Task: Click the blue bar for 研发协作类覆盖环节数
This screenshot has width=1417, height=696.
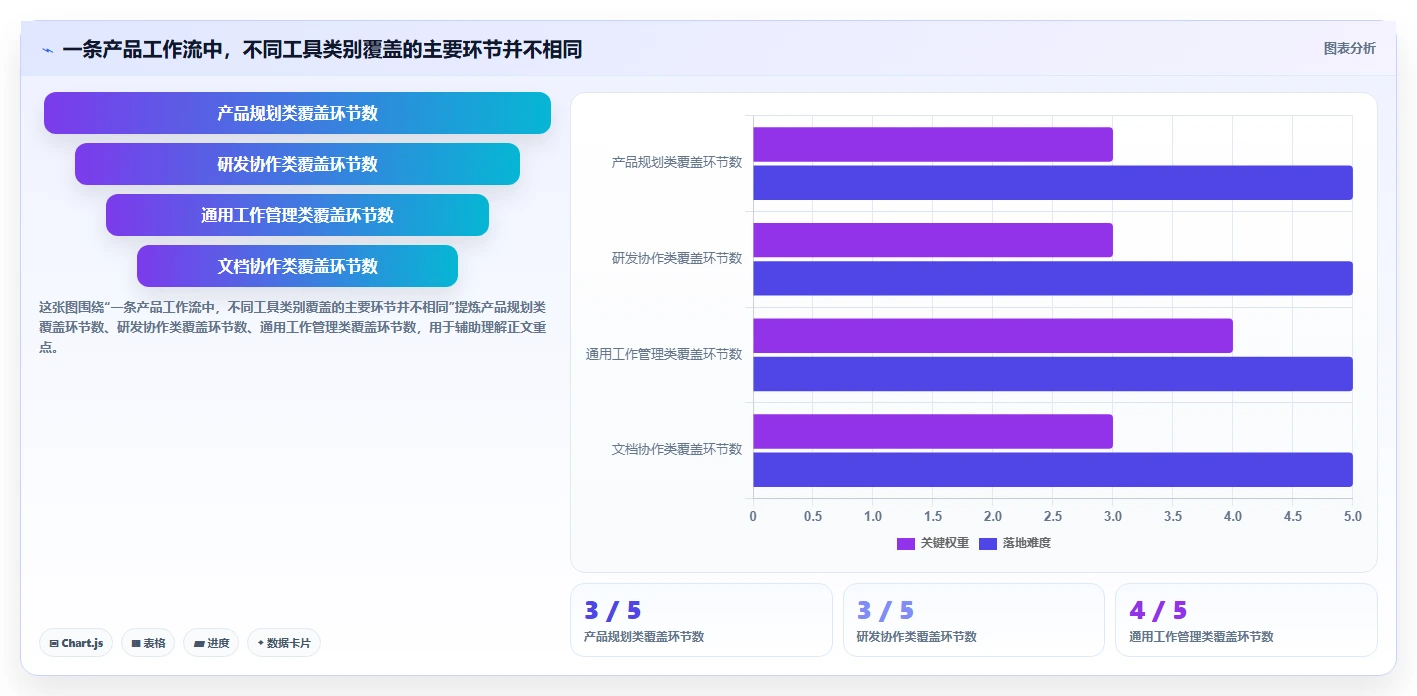Action: pyautogui.click(x=1053, y=278)
